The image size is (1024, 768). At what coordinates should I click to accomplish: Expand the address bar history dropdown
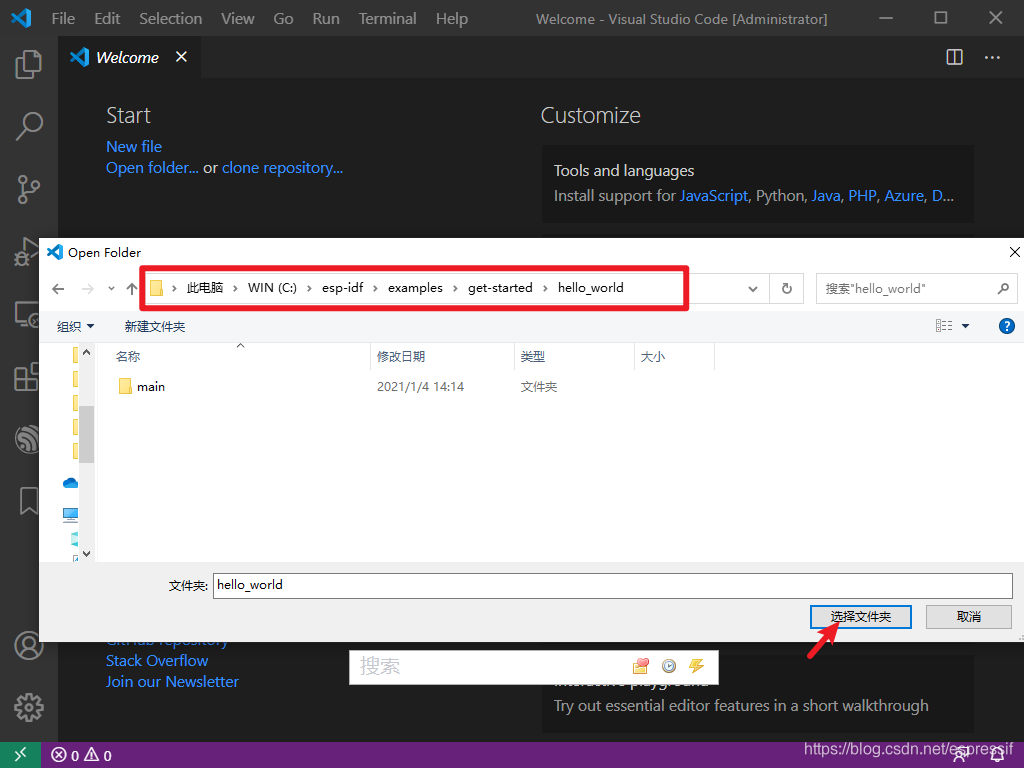[753, 289]
